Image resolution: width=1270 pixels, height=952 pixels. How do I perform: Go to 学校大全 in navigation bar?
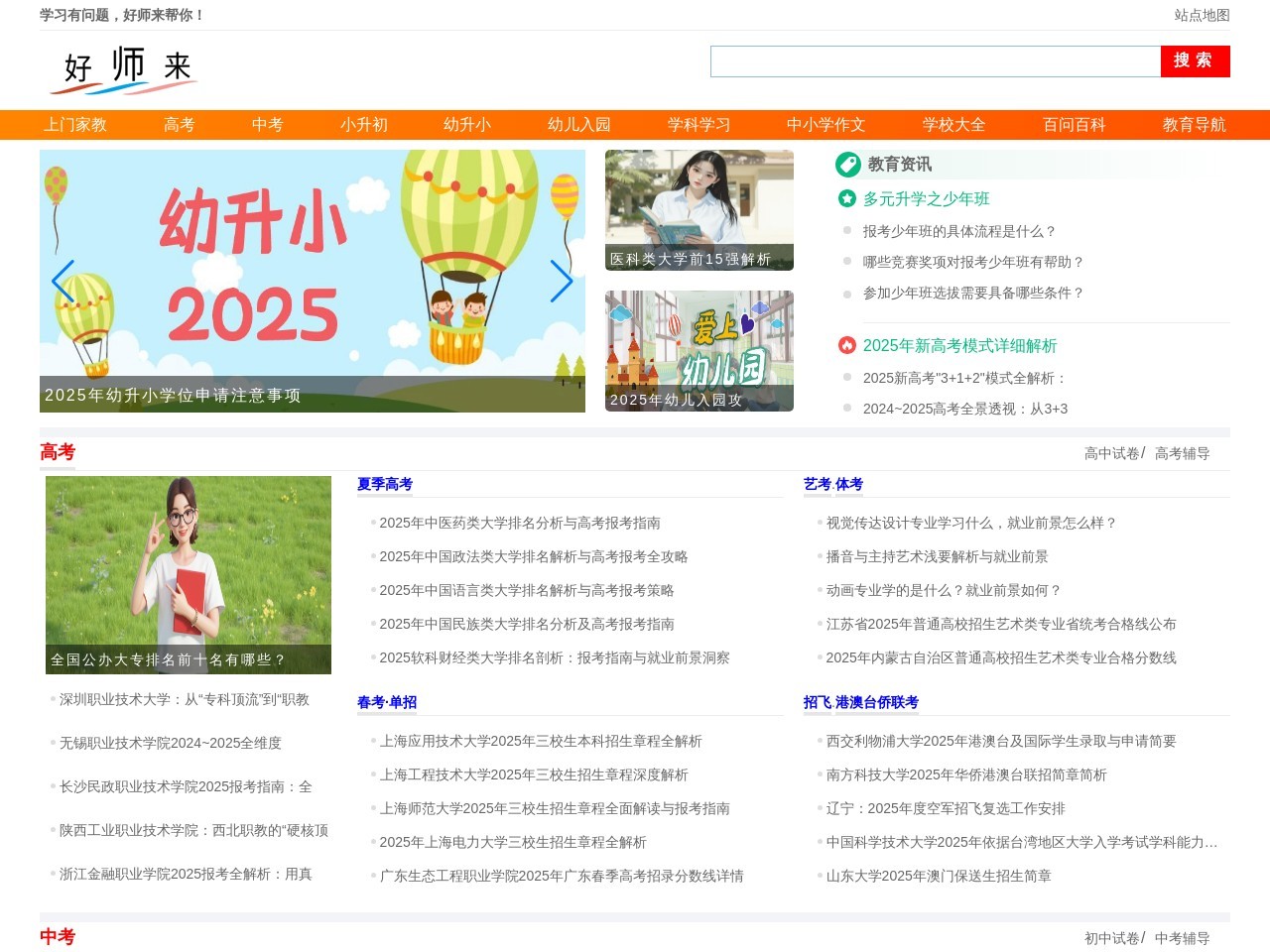(953, 125)
